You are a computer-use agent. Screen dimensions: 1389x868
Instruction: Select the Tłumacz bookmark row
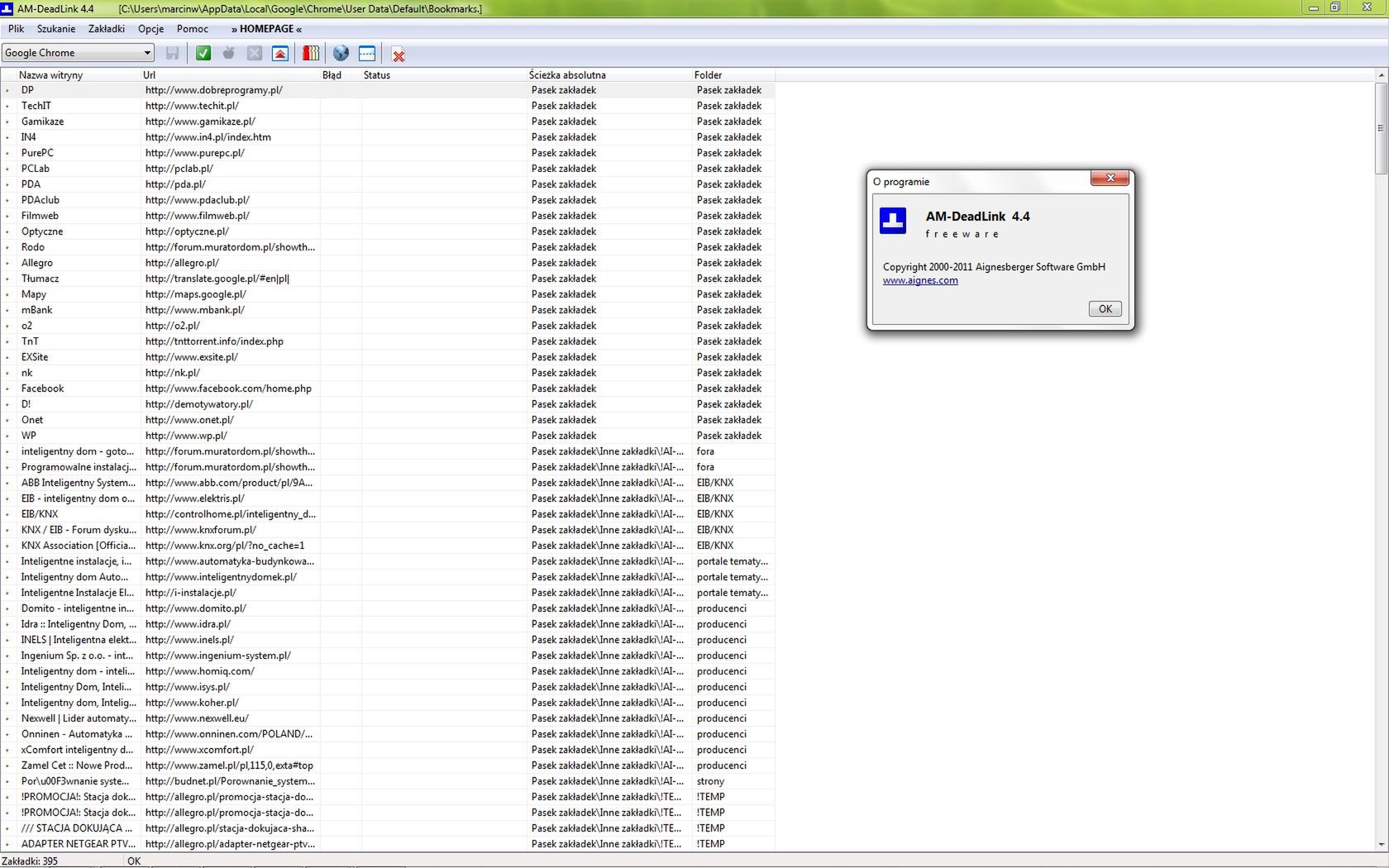[389, 279]
